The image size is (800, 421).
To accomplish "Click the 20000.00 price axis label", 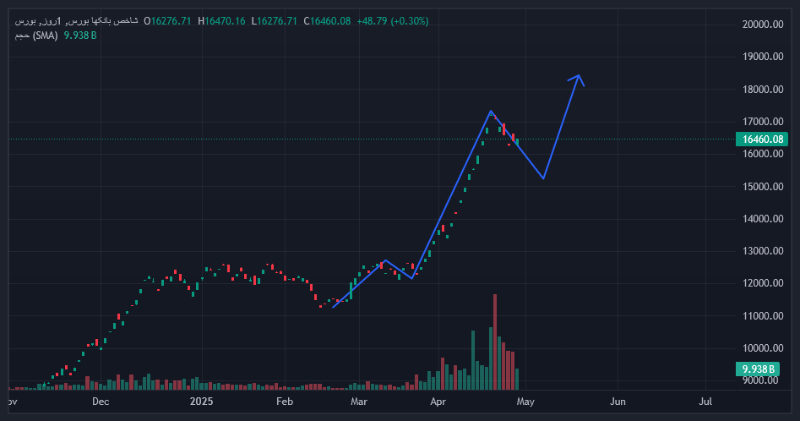I will (763, 24).
